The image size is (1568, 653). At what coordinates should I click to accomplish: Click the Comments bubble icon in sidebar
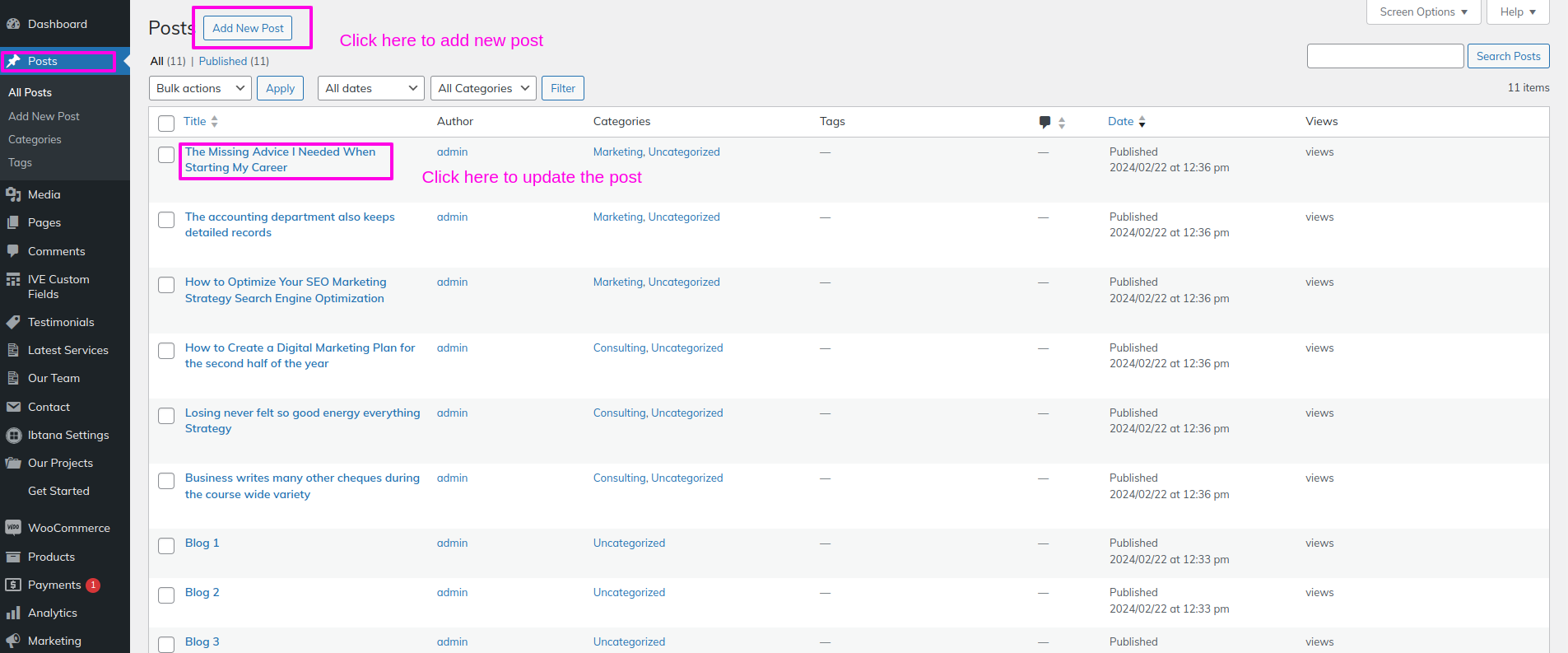click(13, 251)
